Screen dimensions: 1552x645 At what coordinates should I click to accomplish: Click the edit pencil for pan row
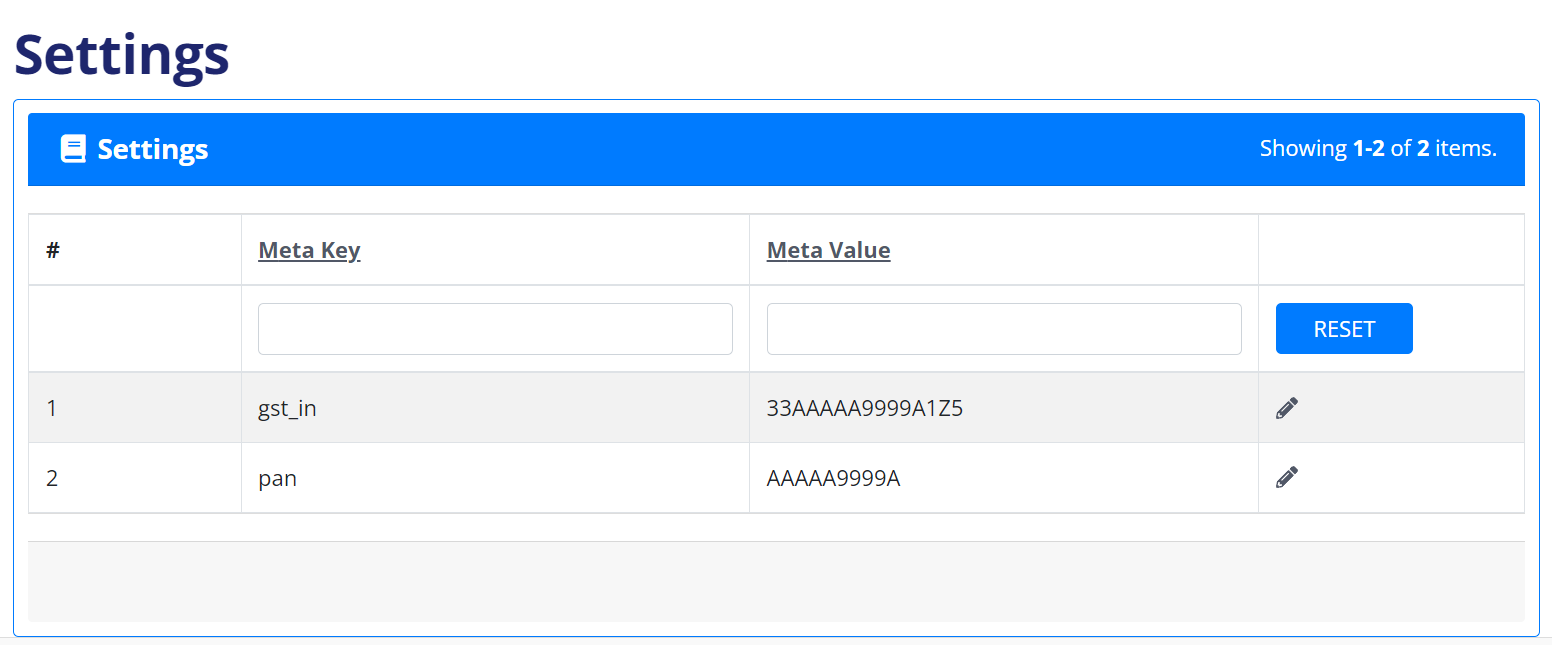pyautogui.click(x=1287, y=478)
